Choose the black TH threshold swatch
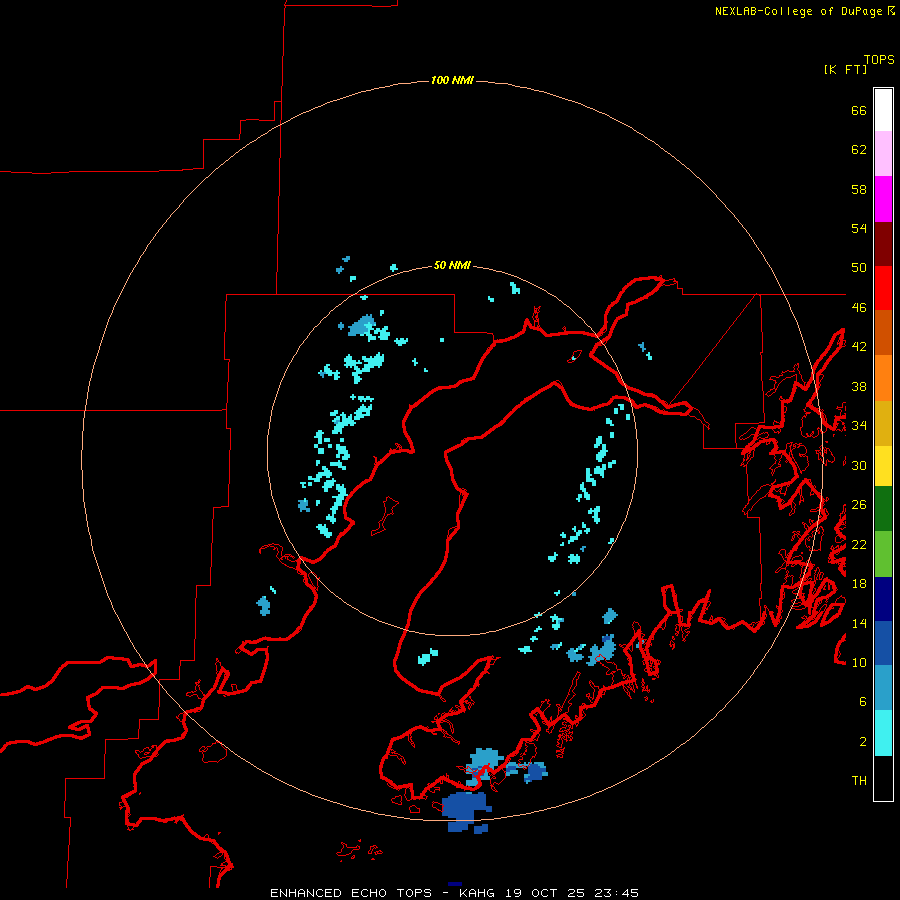Image resolution: width=900 pixels, height=900 pixels. tap(883, 778)
